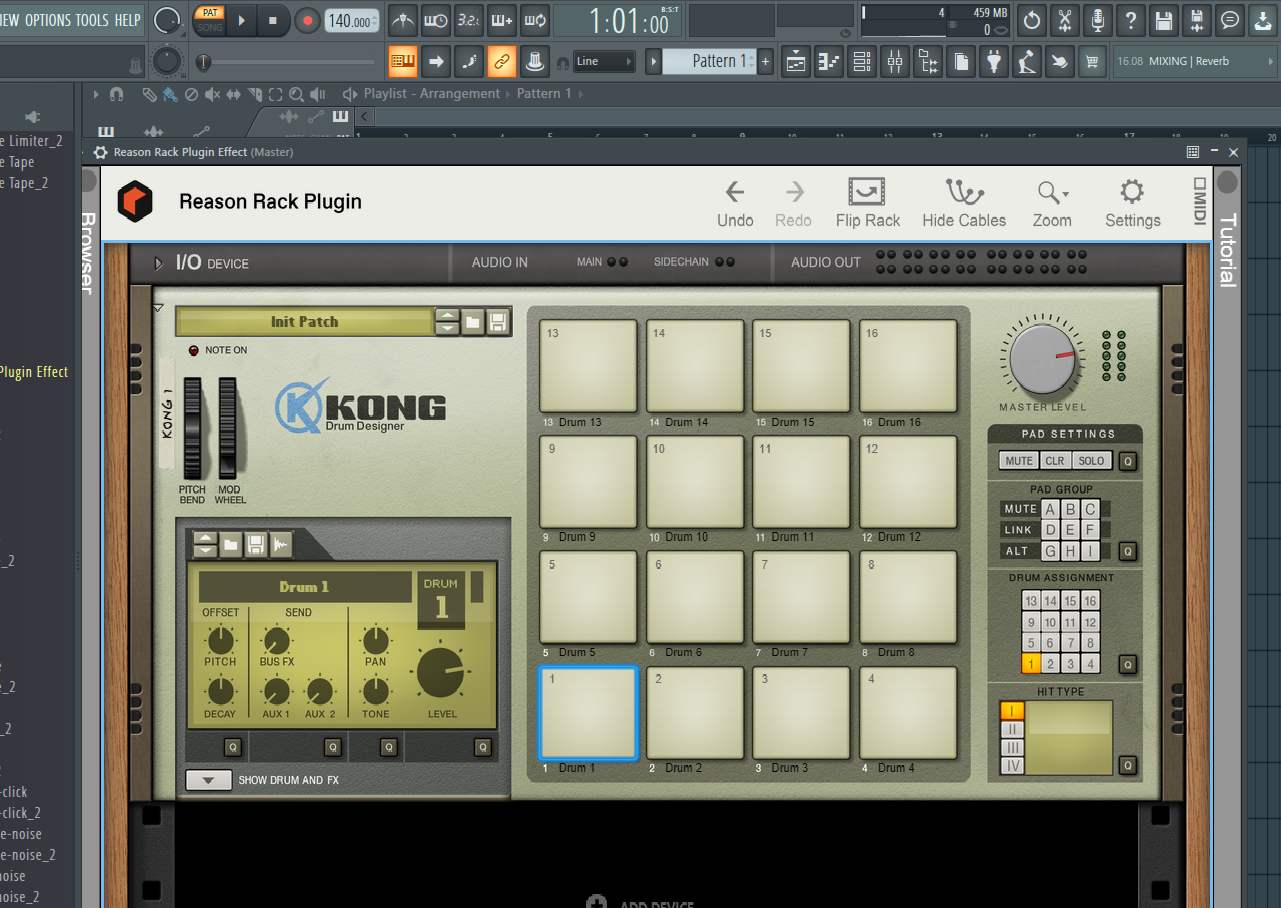Click the audio editor scissors icon
The image size is (1281, 908).
1064,20
